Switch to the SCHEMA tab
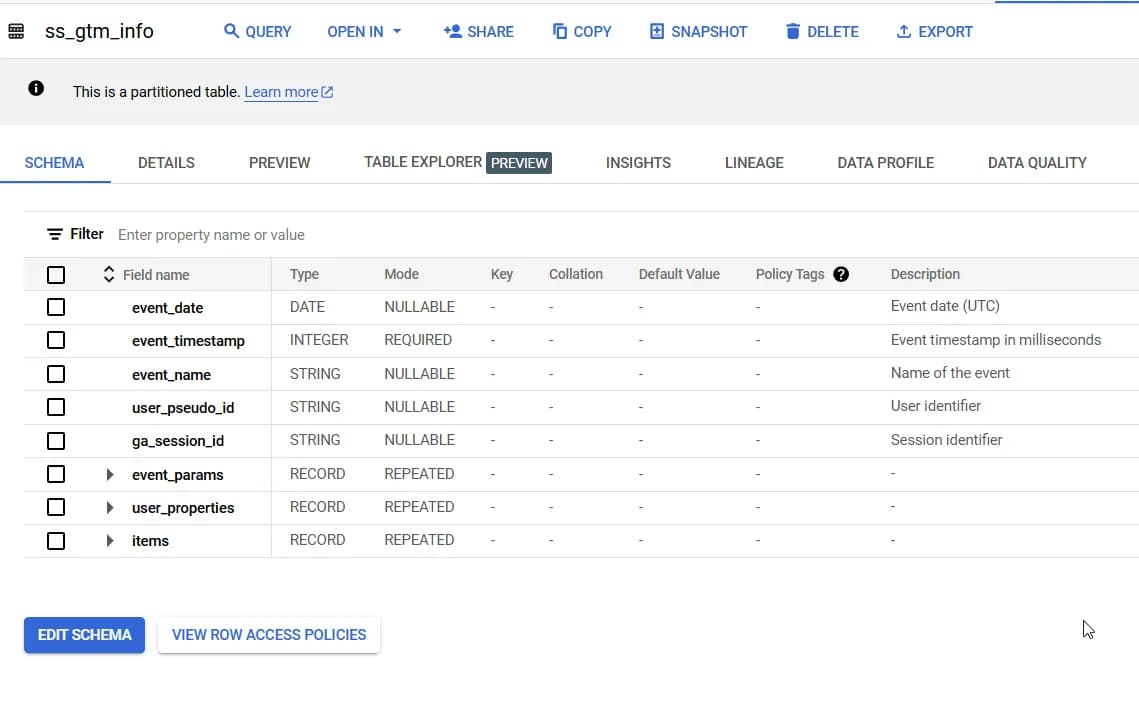Image resolution: width=1139 pixels, height=707 pixels. point(54,163)
